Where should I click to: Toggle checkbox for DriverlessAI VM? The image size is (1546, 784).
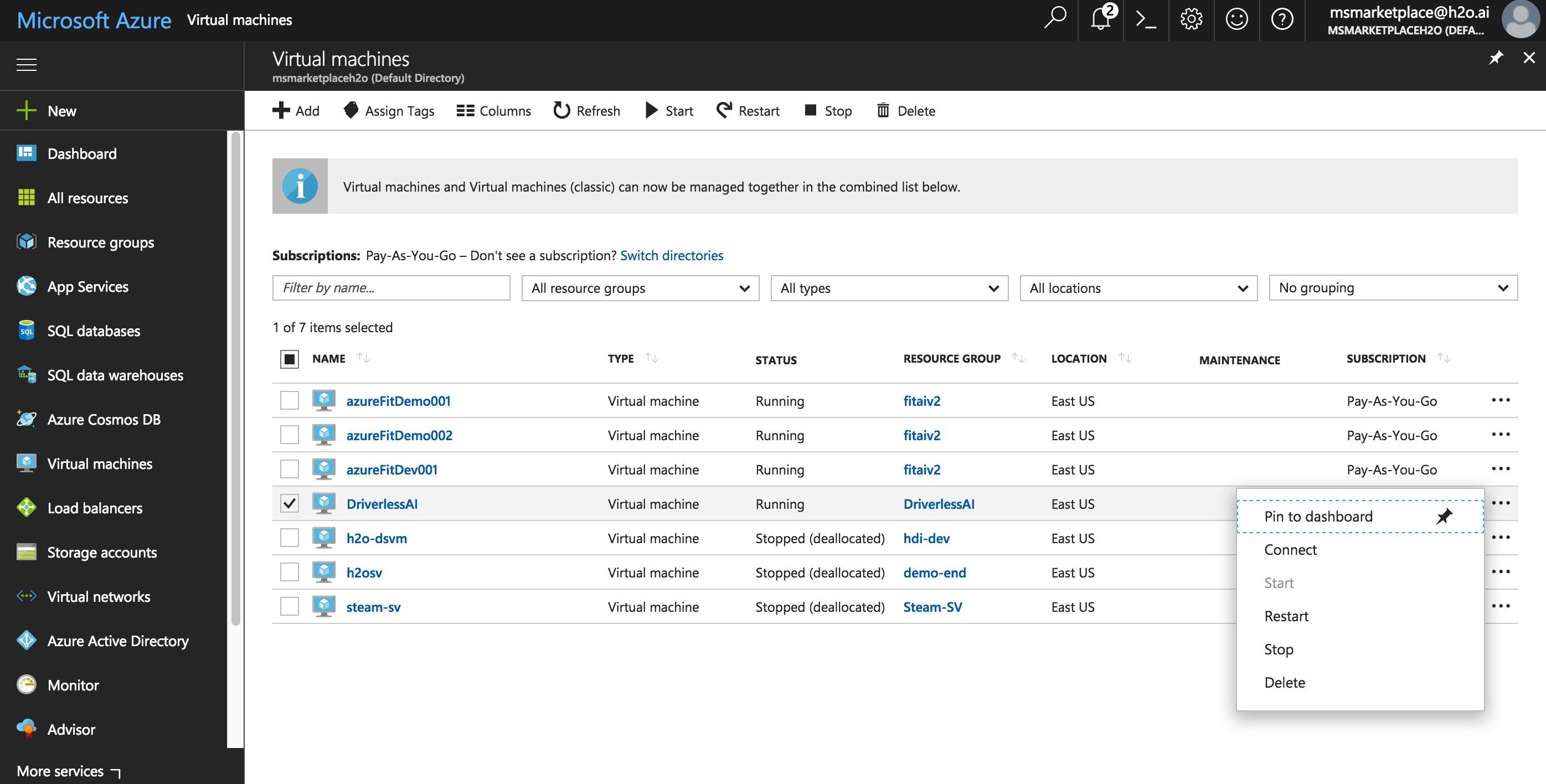point(289,503)
